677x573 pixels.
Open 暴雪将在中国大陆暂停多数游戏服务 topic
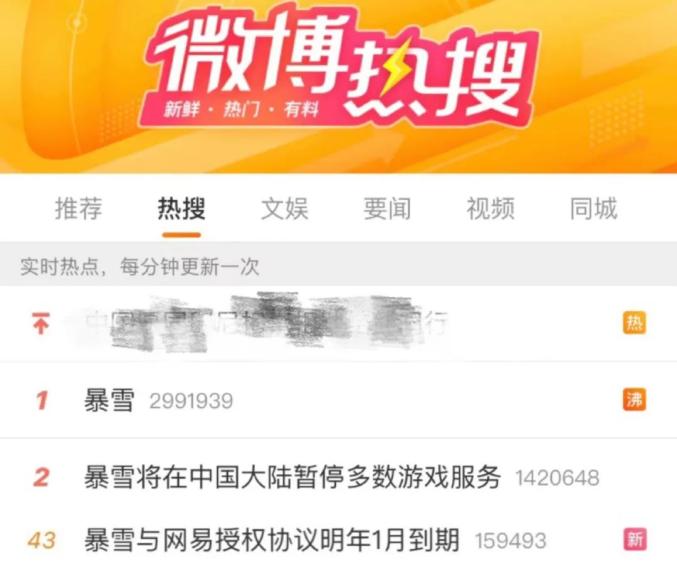[292, 478]
